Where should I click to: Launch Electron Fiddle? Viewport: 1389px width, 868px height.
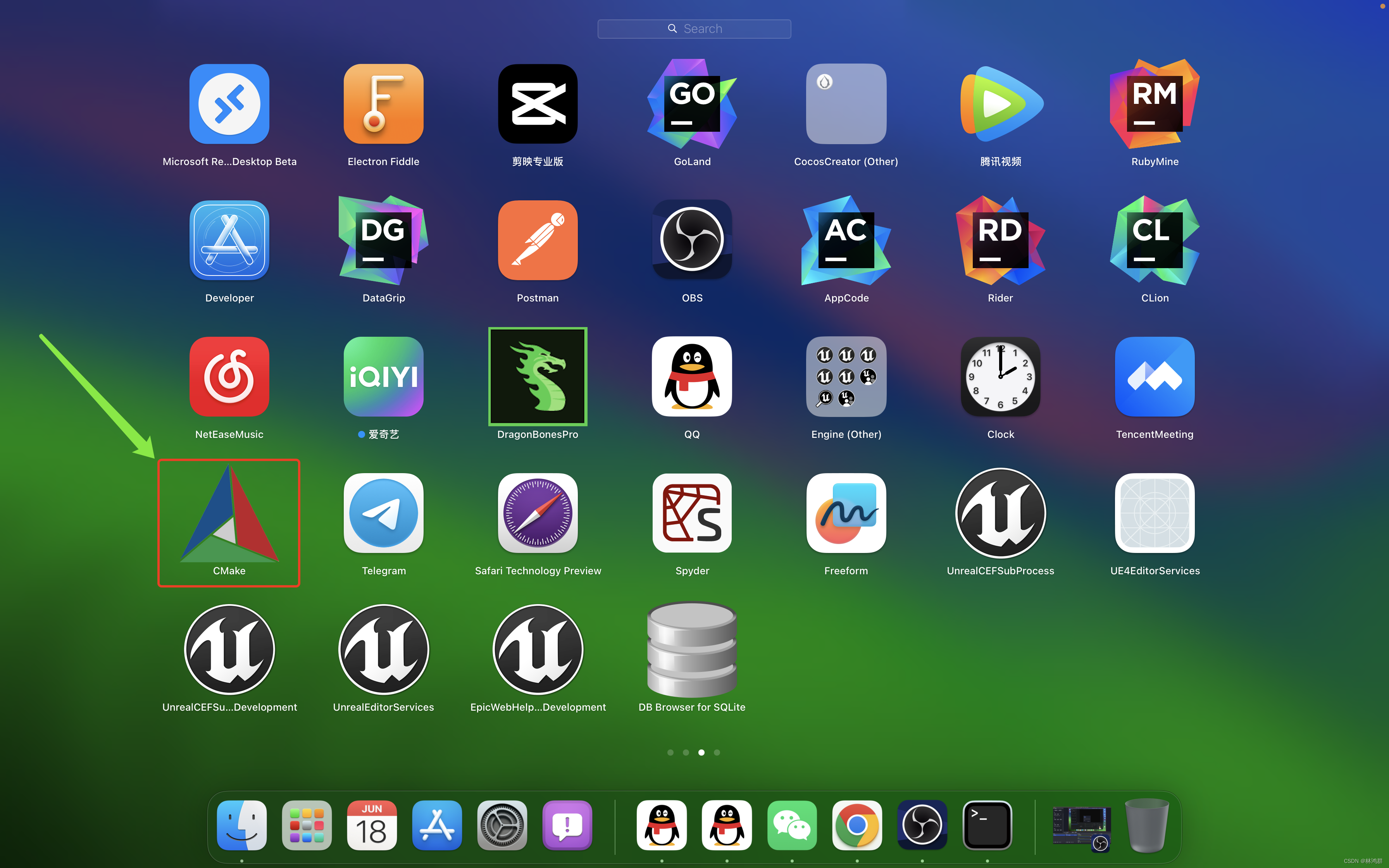[x=383, y=104]
